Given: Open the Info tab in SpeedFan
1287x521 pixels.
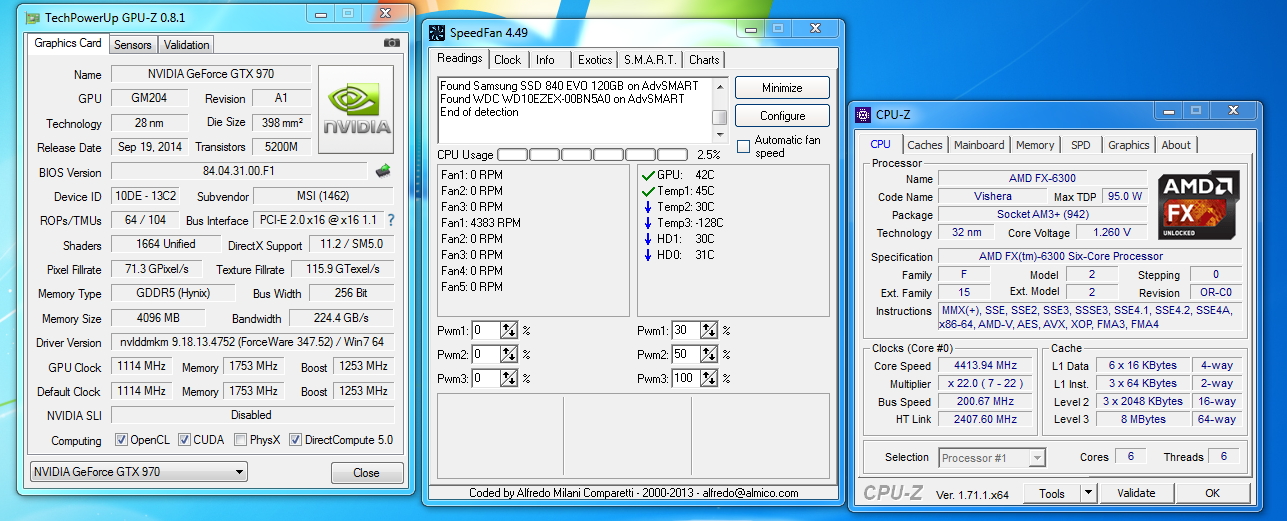Looking at the screenshot, I should 546,60.
